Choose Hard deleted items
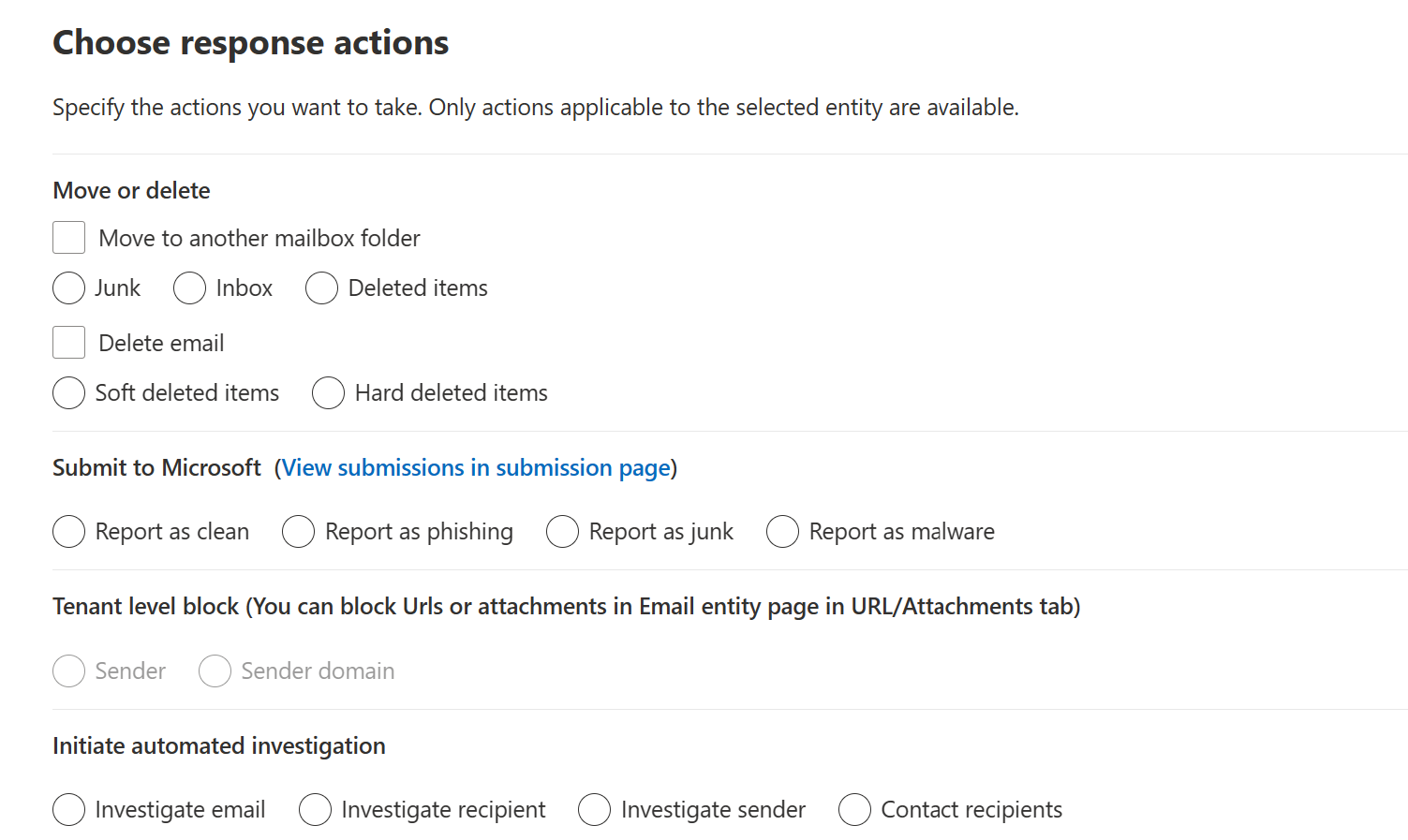This screenshot has height=840, width=1408. (328, 393)
